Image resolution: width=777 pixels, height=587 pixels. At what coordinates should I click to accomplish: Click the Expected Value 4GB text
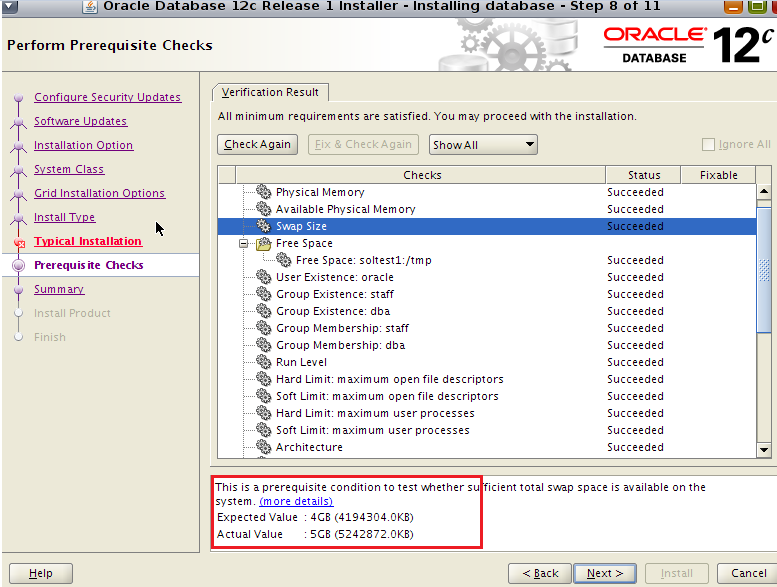click(x=315, y=517)
